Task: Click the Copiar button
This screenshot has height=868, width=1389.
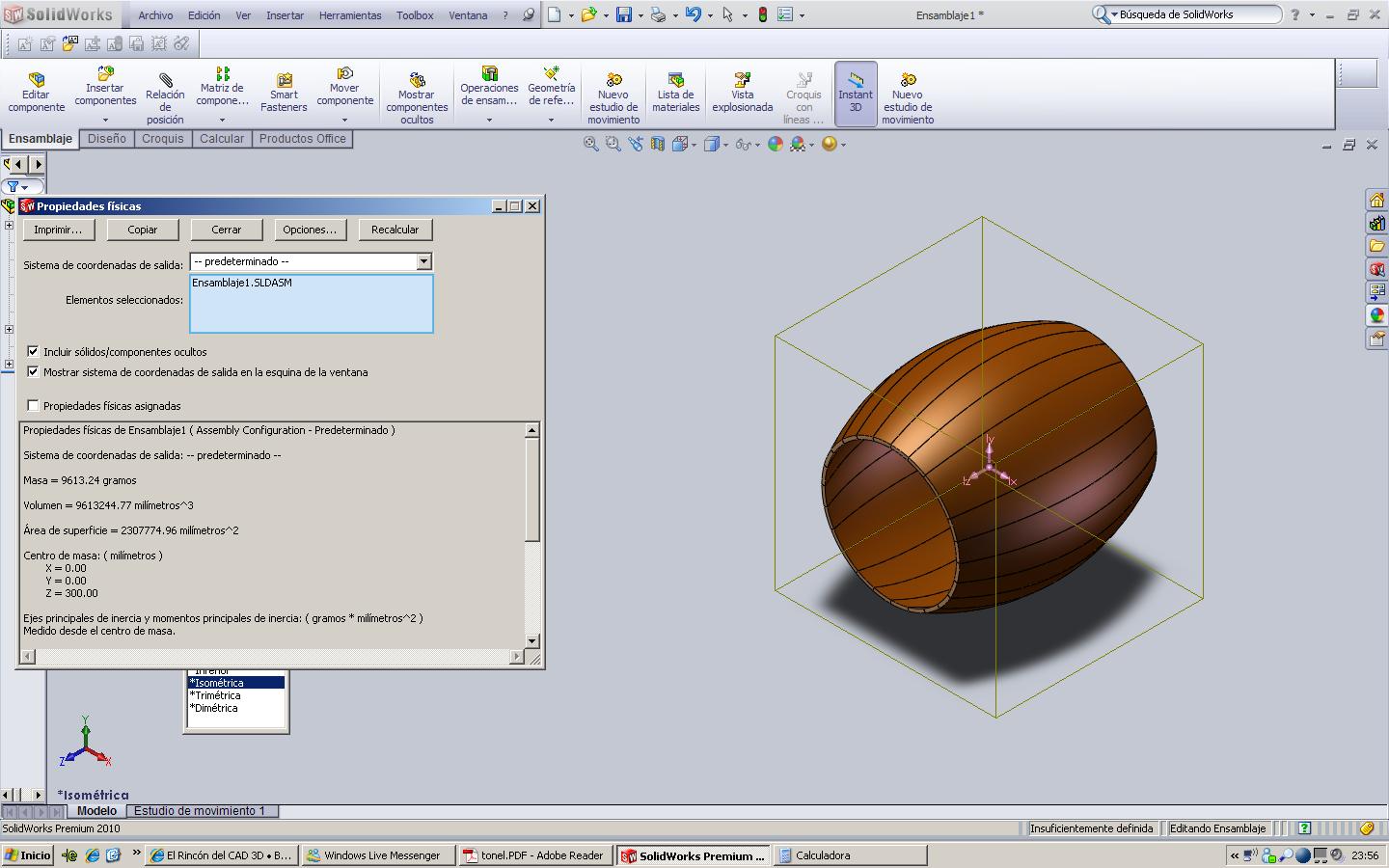Action: [143, 230]
